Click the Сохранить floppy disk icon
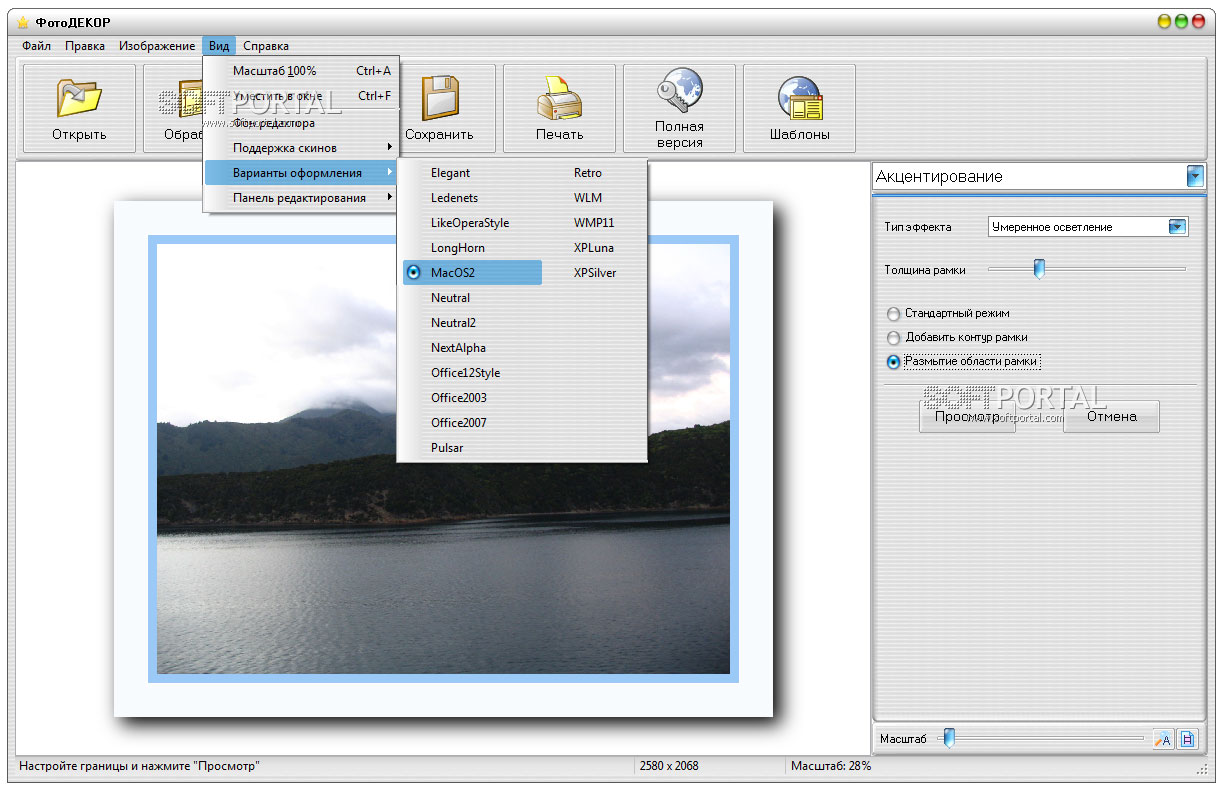 [439, 100]
